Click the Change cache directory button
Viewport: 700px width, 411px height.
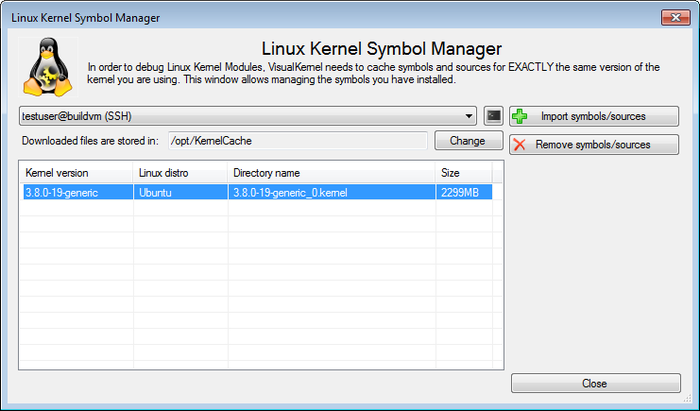pyautogui.click(x=469, y=141)
